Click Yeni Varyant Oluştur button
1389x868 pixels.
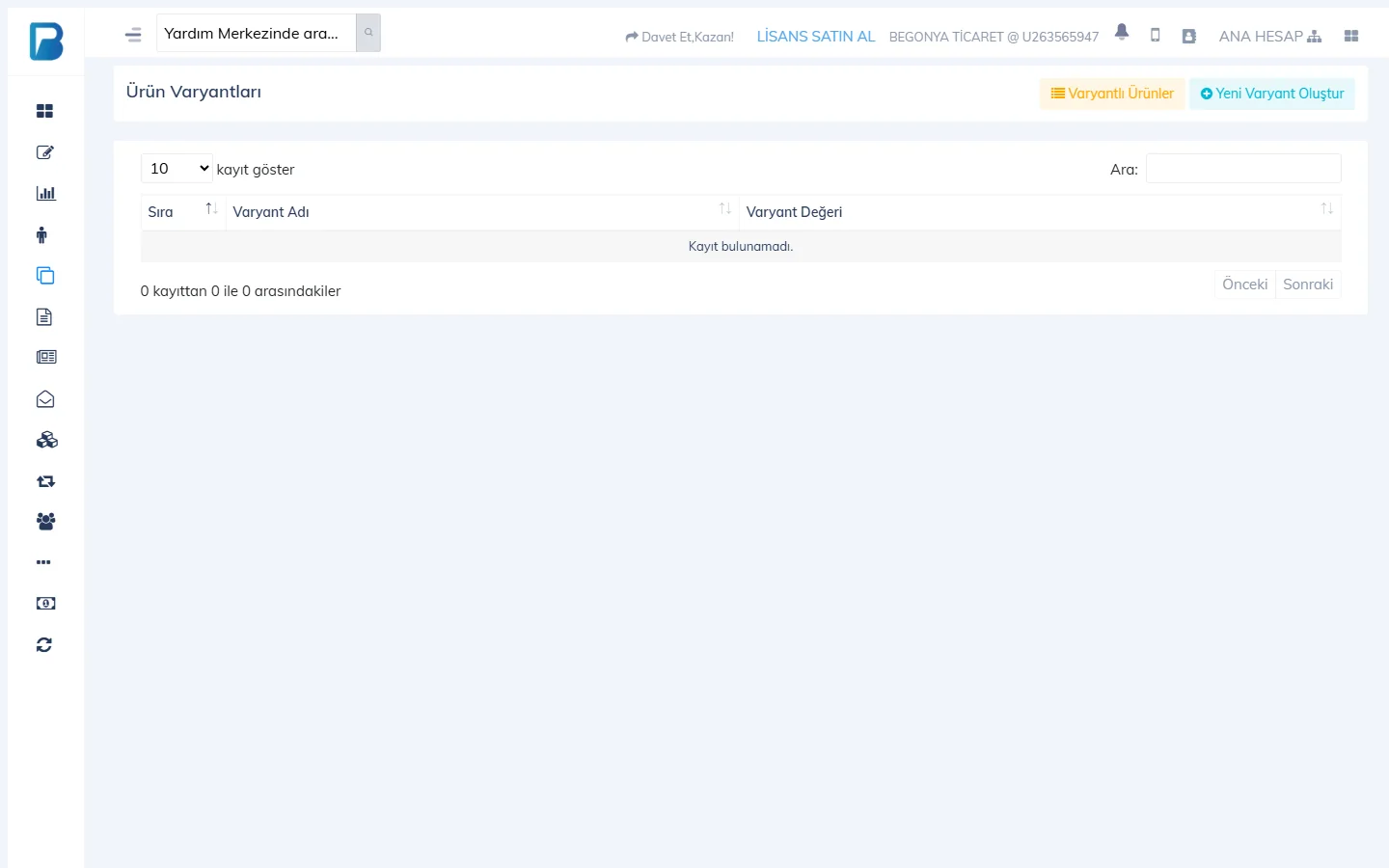click(x=1272, y=94)
